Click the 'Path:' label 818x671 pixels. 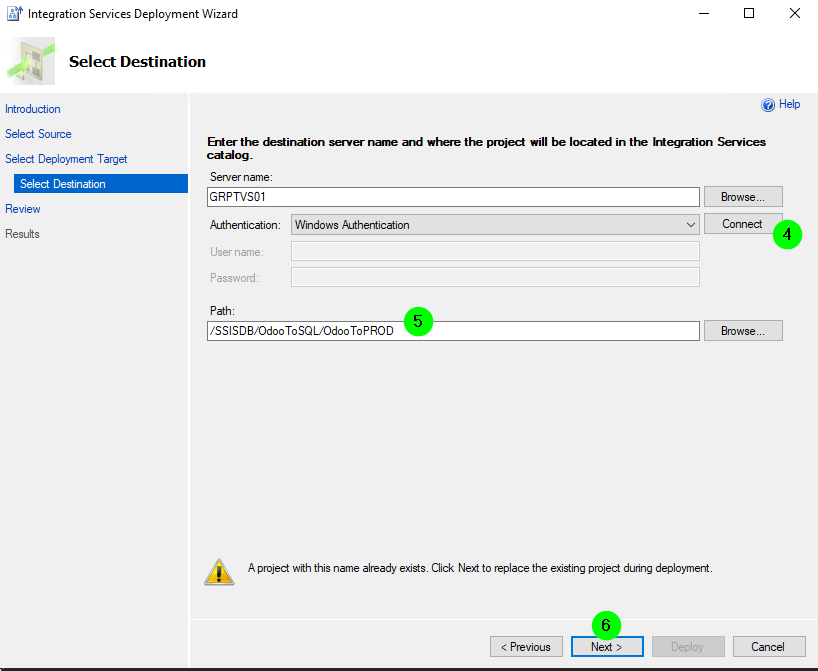click(x=222, y=311)
